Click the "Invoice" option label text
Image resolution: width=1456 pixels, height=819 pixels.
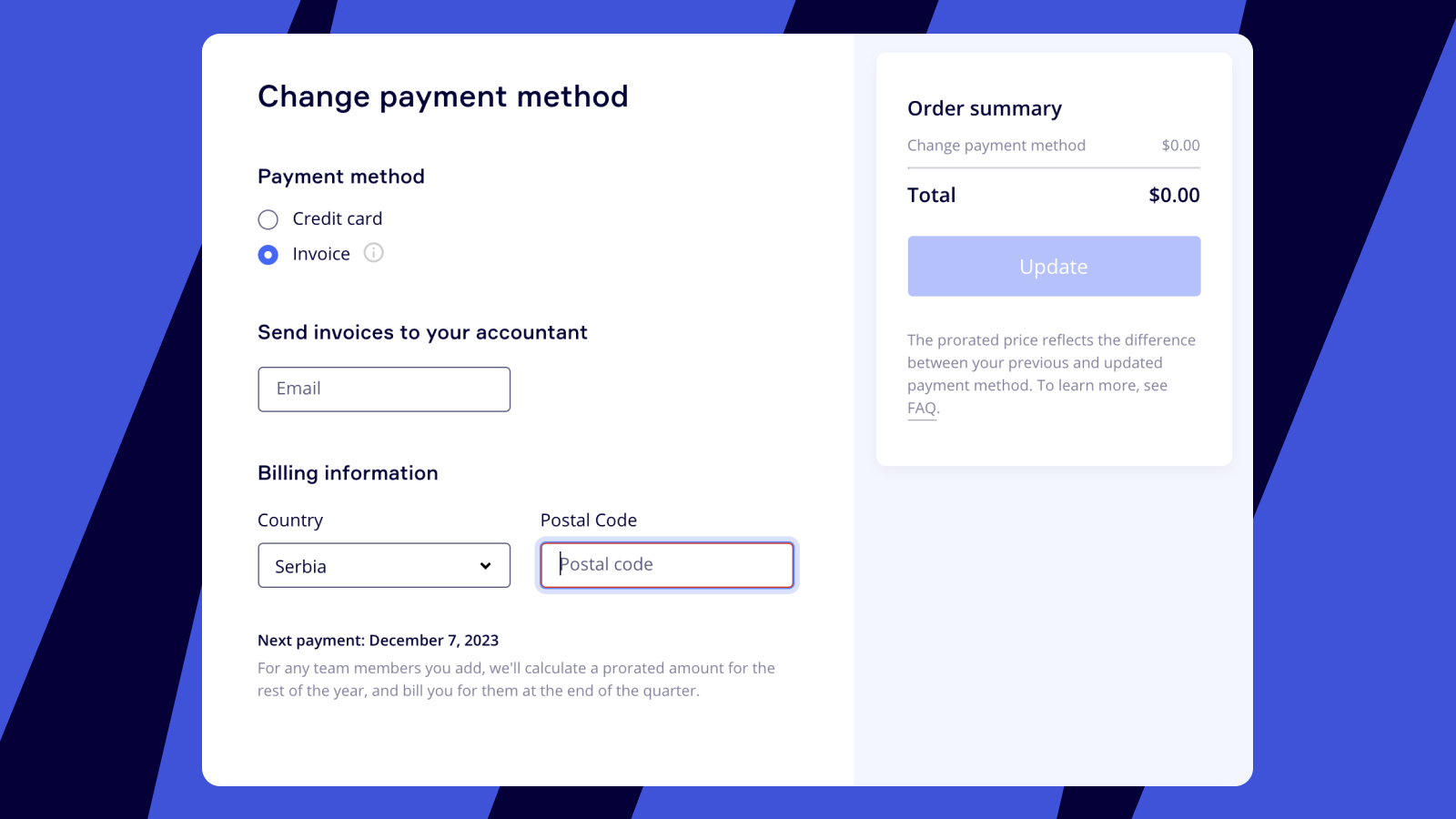[x=321, y=255]
